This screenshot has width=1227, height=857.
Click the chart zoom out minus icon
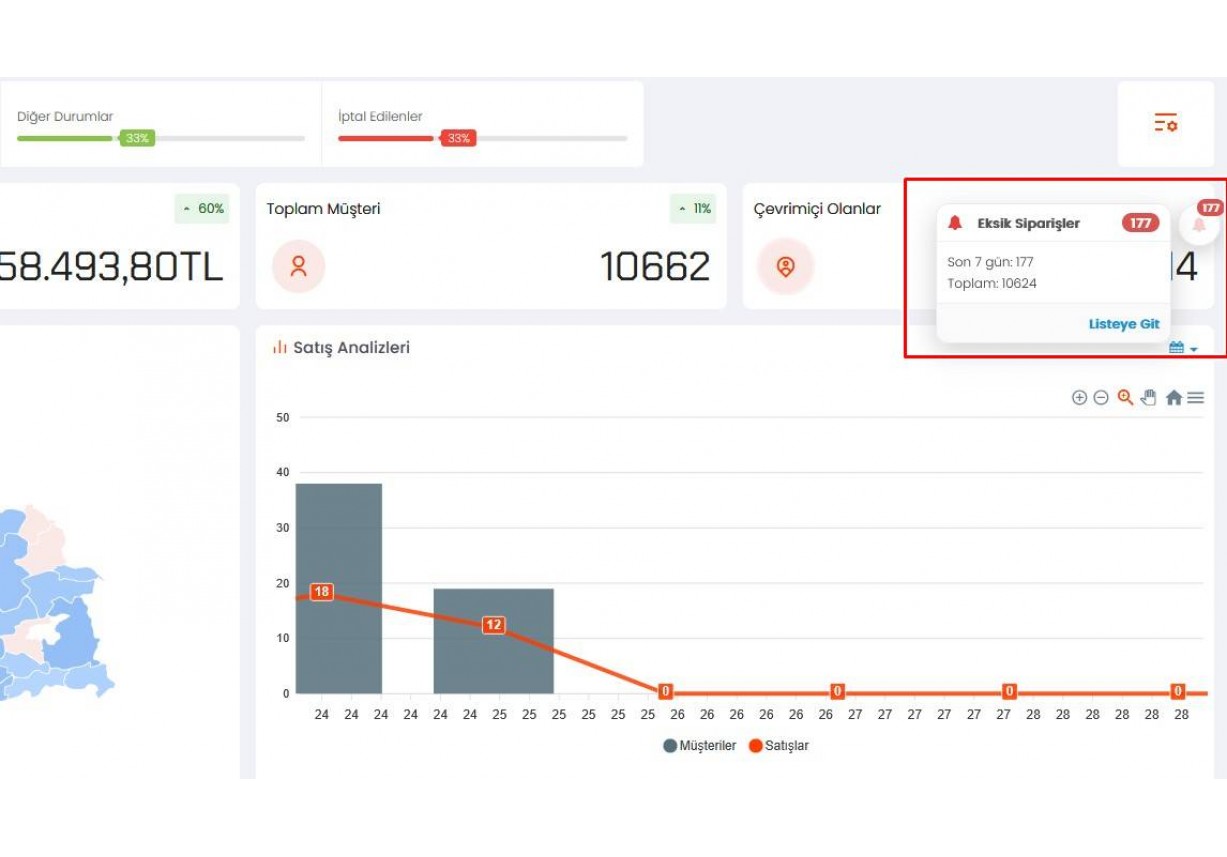pos(1101,398)
